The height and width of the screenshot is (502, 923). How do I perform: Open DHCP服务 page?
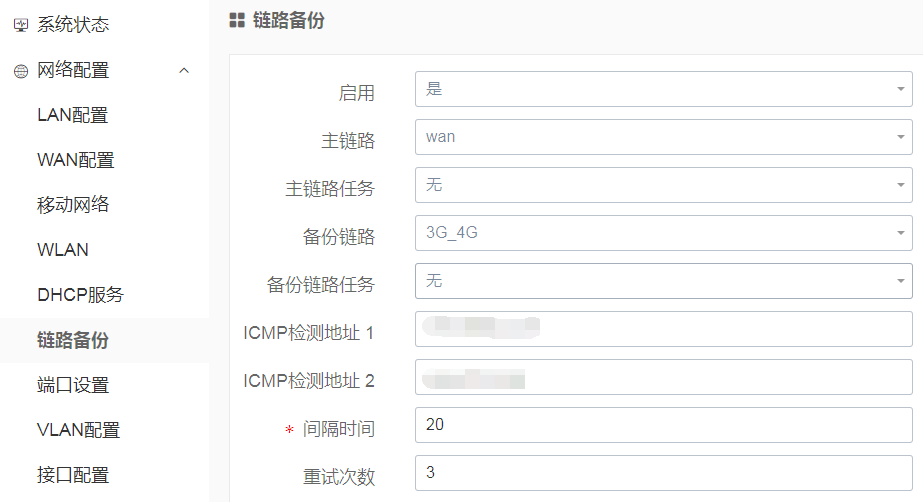point(80,295)
